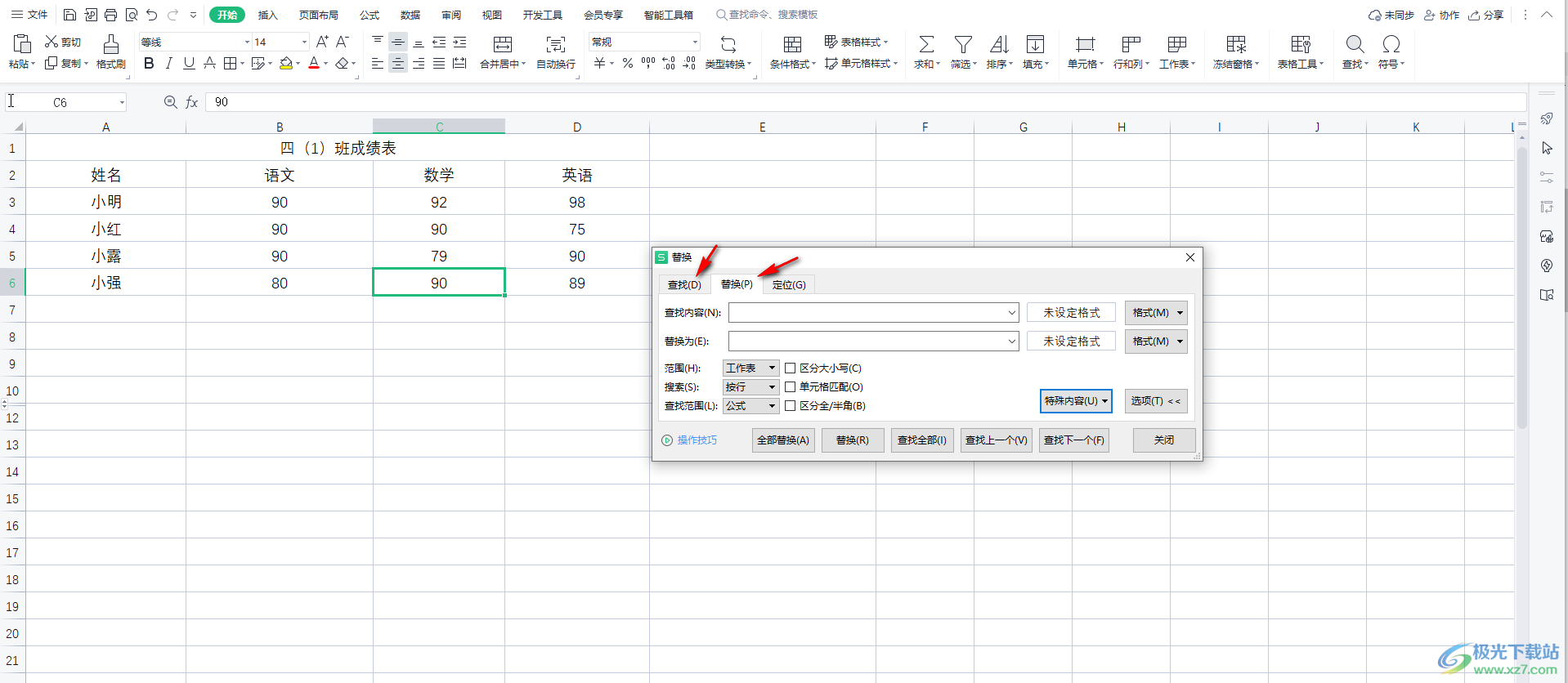This screenshot has width=1568, height=683.
Task: Open the 插入 ribbon tab
Action: [268, 15]
